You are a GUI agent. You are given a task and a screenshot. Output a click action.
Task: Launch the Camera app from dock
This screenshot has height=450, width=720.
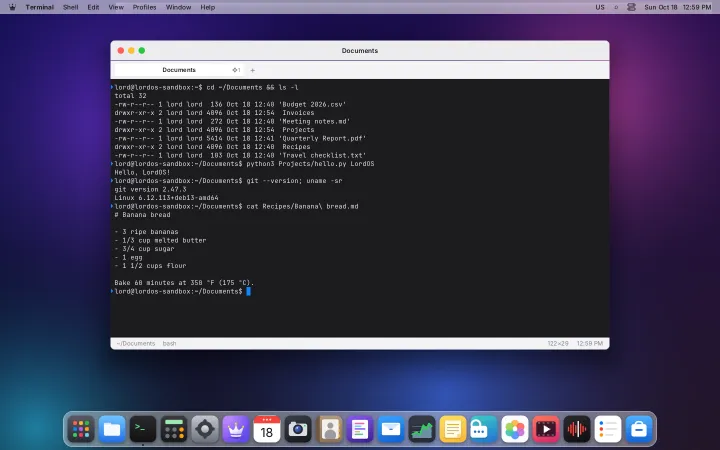coord(298,429)
